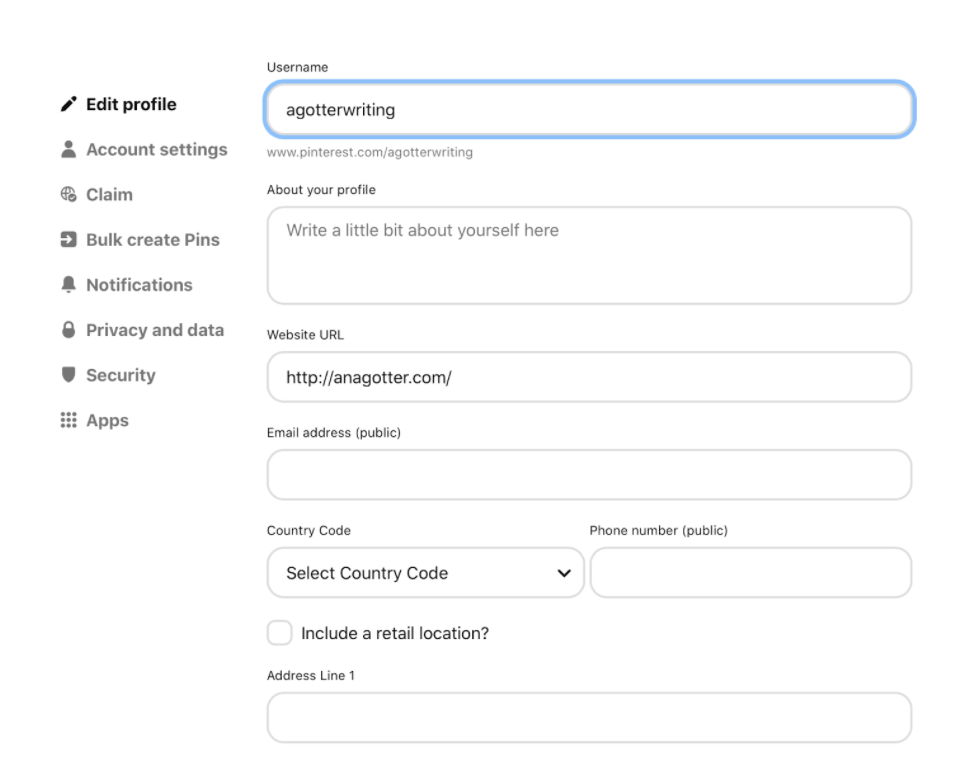
Task: Tick the Include a retail location checkbox
Action: tap(280, 633)
